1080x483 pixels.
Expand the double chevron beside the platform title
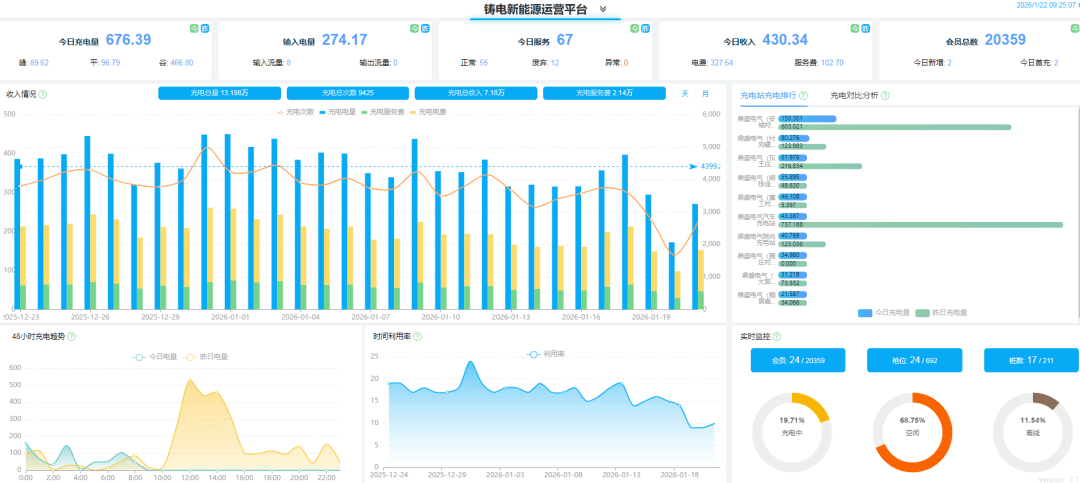click(x=603, y=9)
